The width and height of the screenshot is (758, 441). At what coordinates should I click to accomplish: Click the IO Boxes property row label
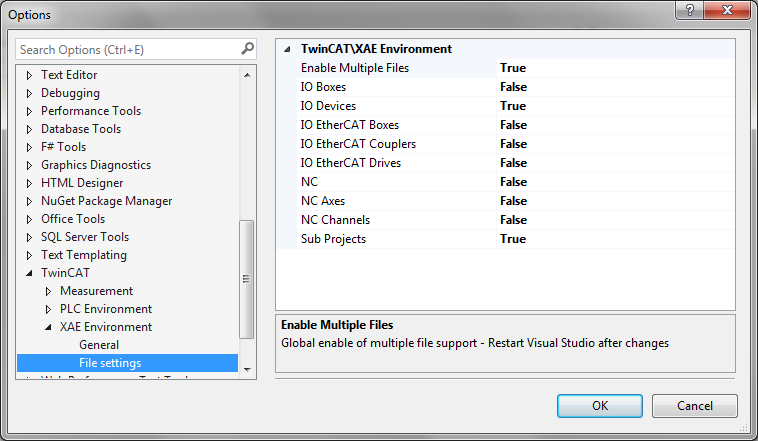323,87
